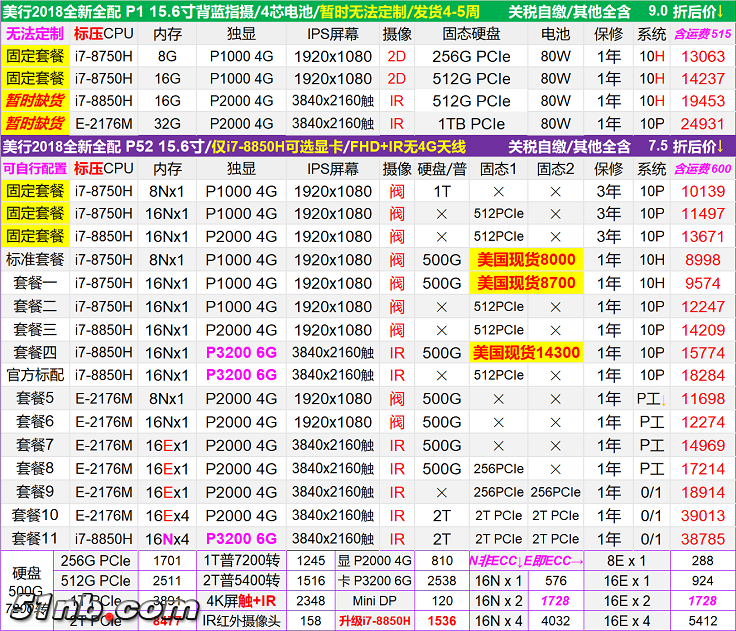The height and width of the screenshot is (631, 736).
Task: Click the 含运费515 pink label
Action: click(x=702, y=33)
